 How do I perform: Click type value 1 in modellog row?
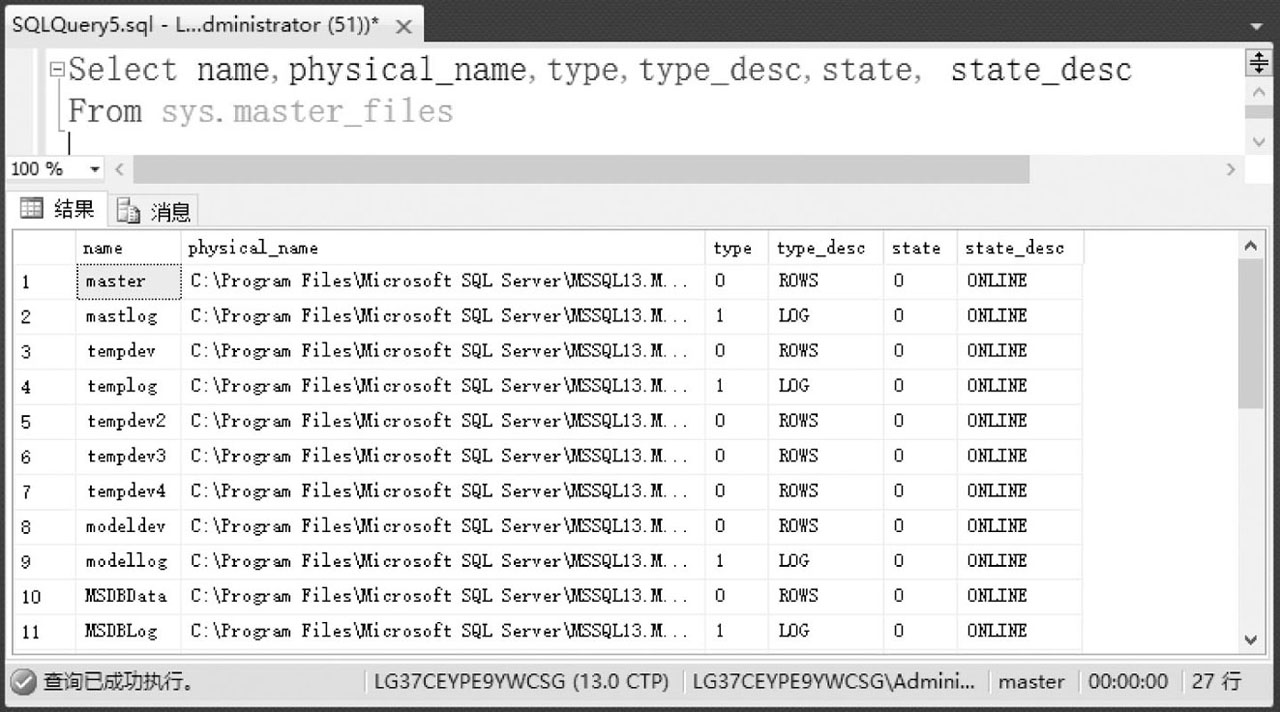click(x=737, y=562)
